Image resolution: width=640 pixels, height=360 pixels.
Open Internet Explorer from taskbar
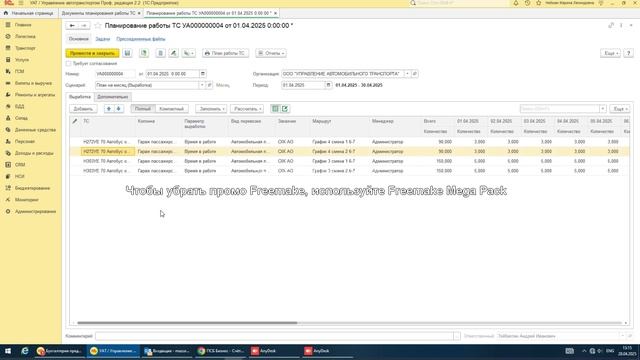[25, 351]
